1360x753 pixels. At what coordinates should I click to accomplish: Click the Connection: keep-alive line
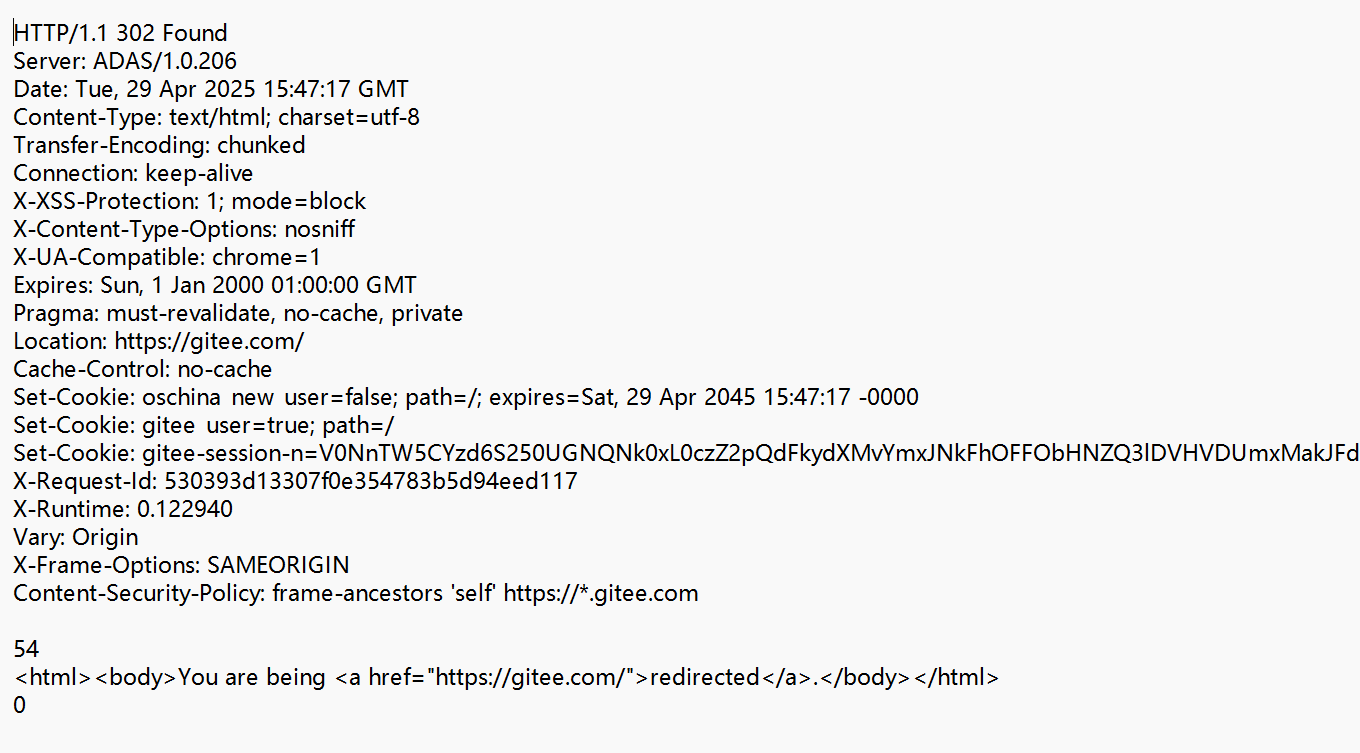tap(133, 173)
